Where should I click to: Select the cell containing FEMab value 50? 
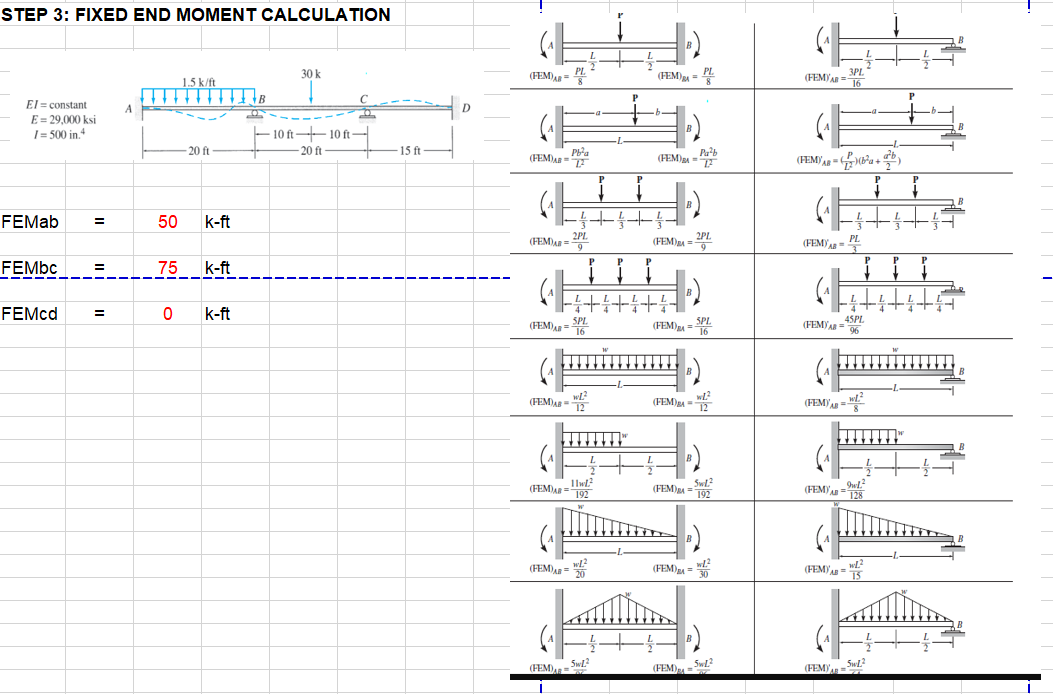[x=170, y=222]
